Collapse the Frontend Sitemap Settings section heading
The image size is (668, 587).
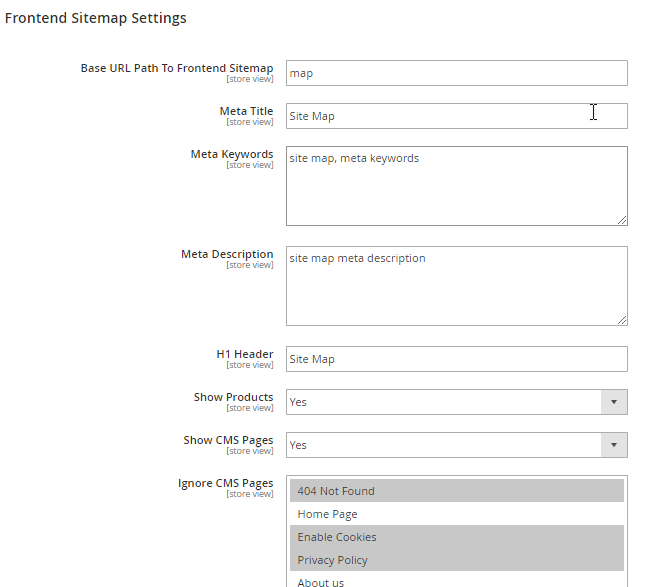click(x=96, y=18)
